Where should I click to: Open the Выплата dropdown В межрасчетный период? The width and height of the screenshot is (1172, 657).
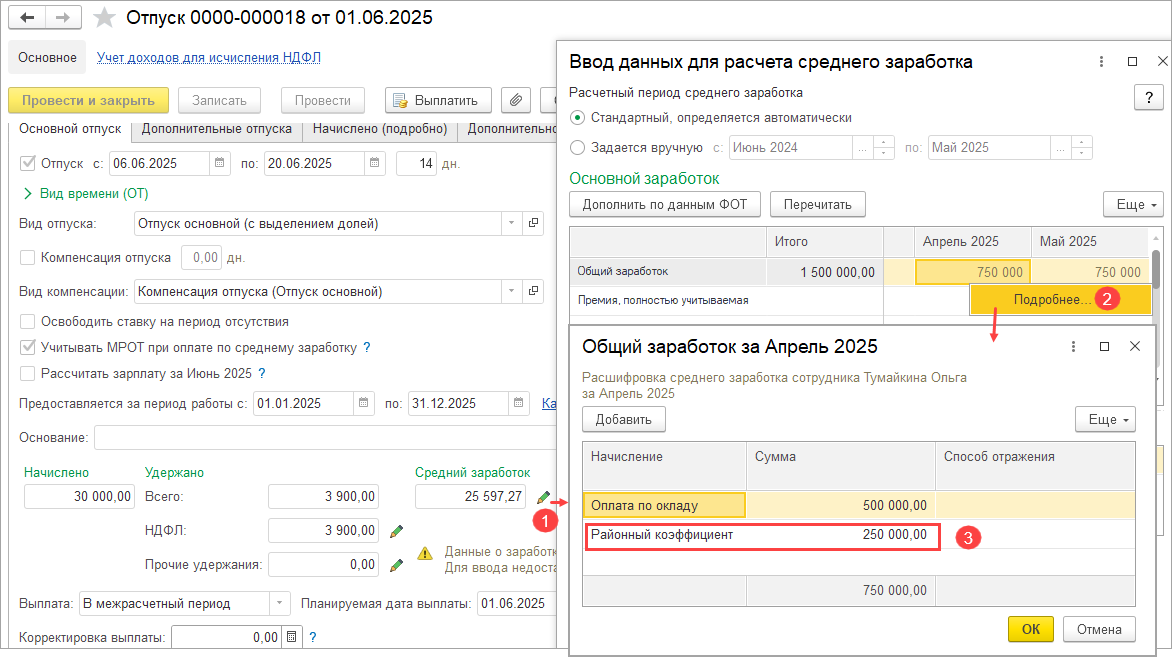[x=280, y=603]
